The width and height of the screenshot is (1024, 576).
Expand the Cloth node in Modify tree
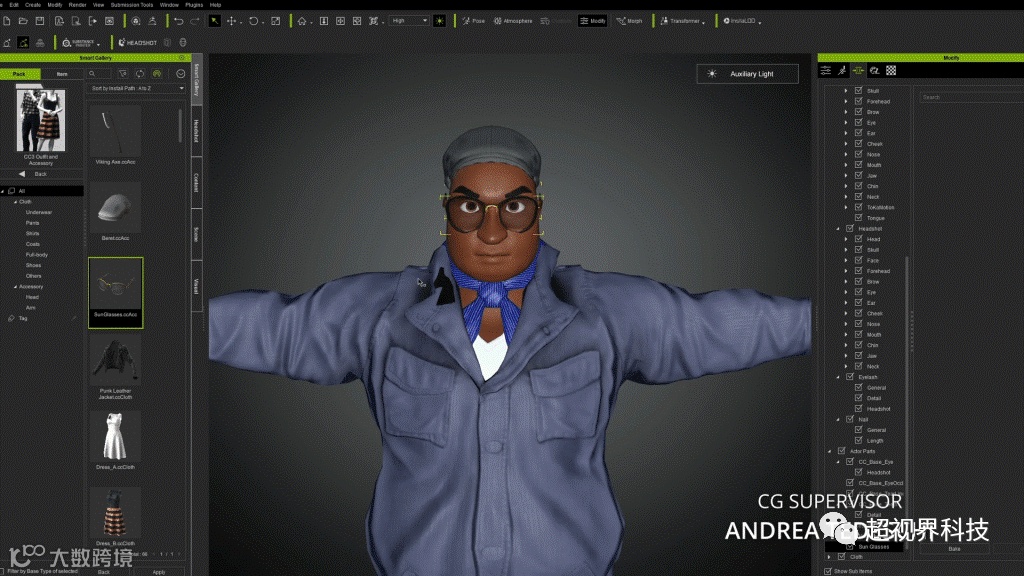[829, 557]
